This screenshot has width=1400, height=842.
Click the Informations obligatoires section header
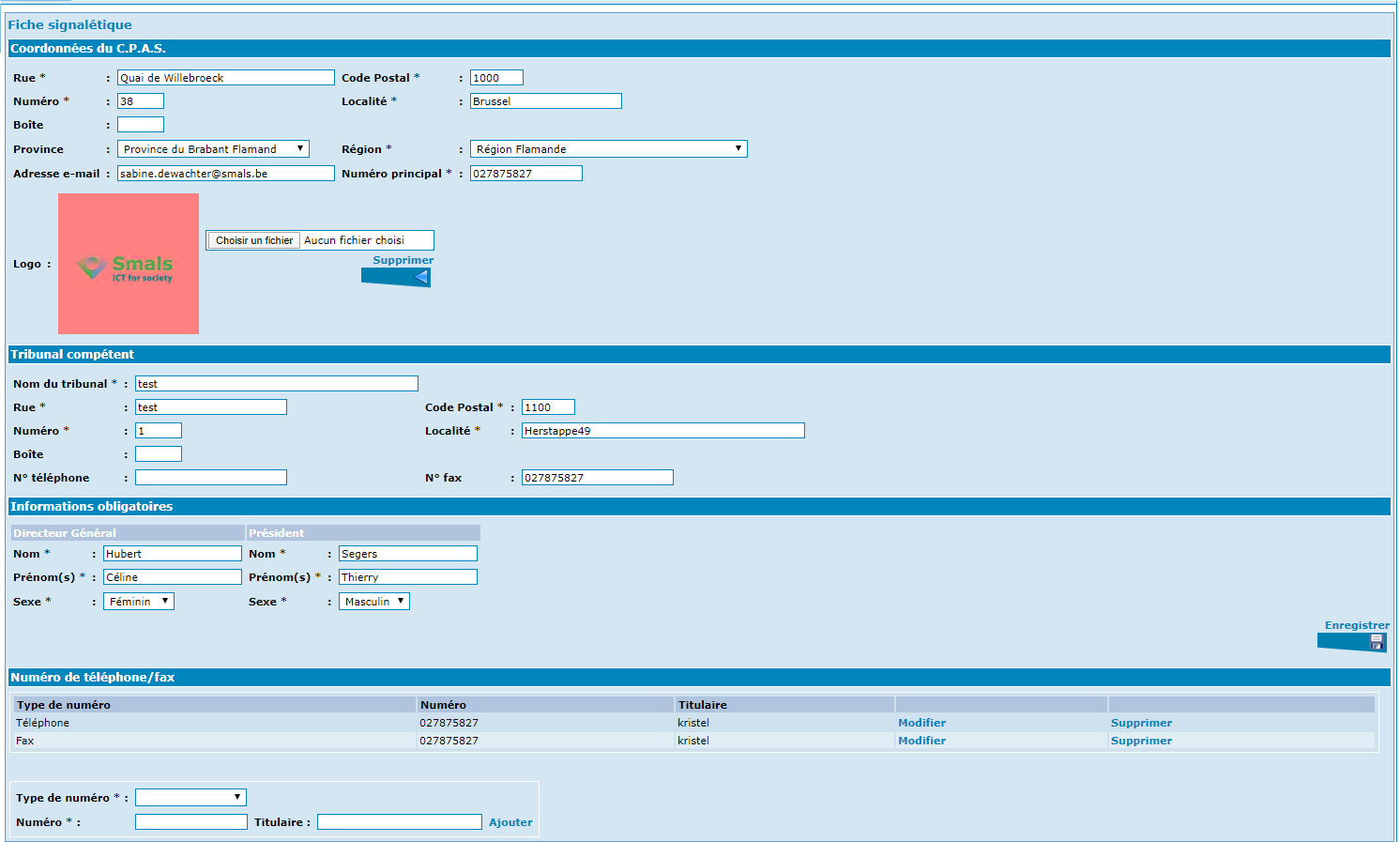click(699, 506)
